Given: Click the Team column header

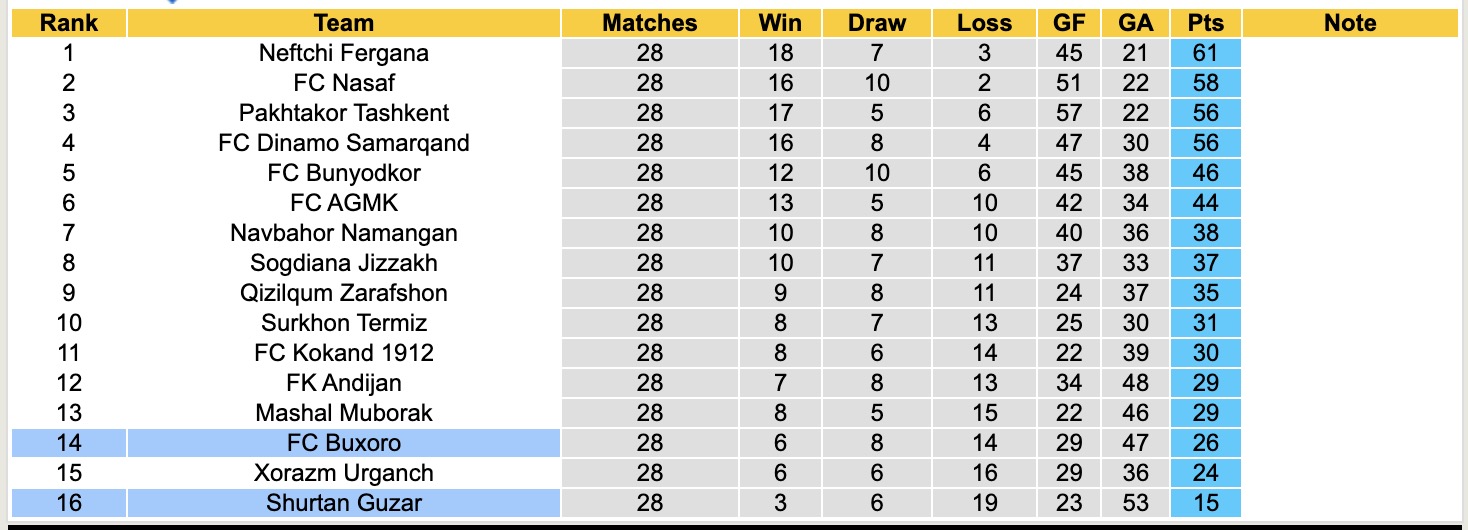Looking at the screenshot, I should tap(343, 23).
